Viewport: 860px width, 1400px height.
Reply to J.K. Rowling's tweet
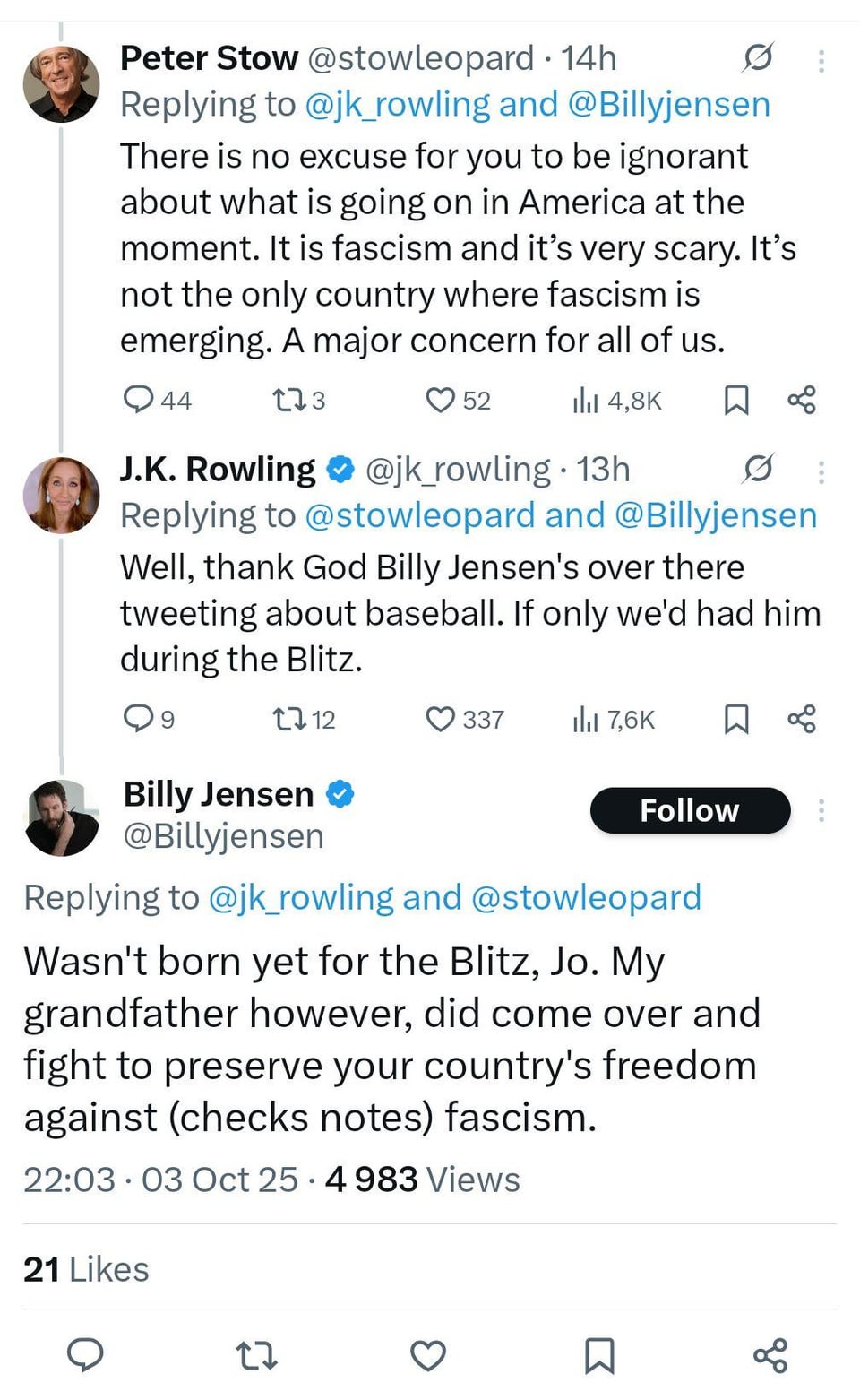(x=138, y=719)
